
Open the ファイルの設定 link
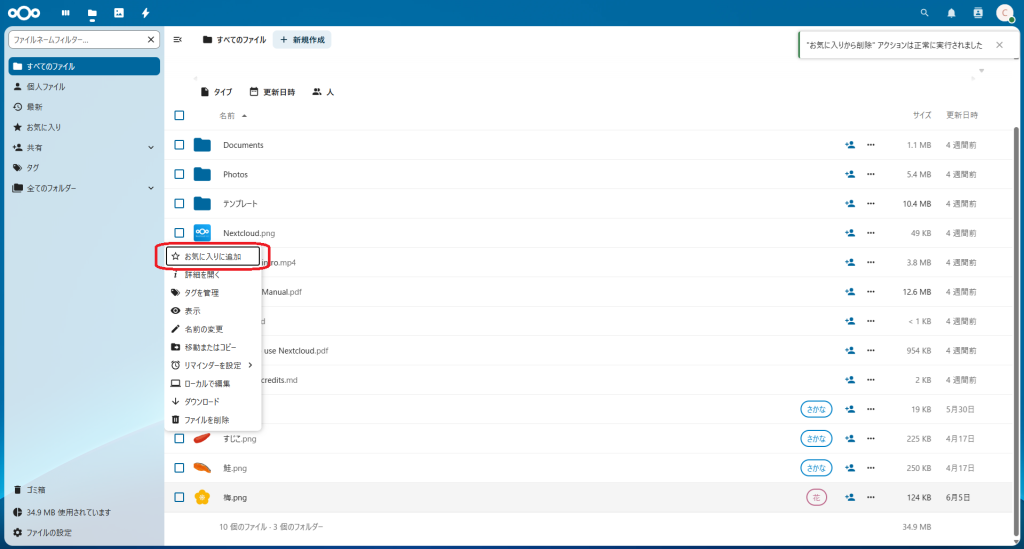click(x=48, y=532)
